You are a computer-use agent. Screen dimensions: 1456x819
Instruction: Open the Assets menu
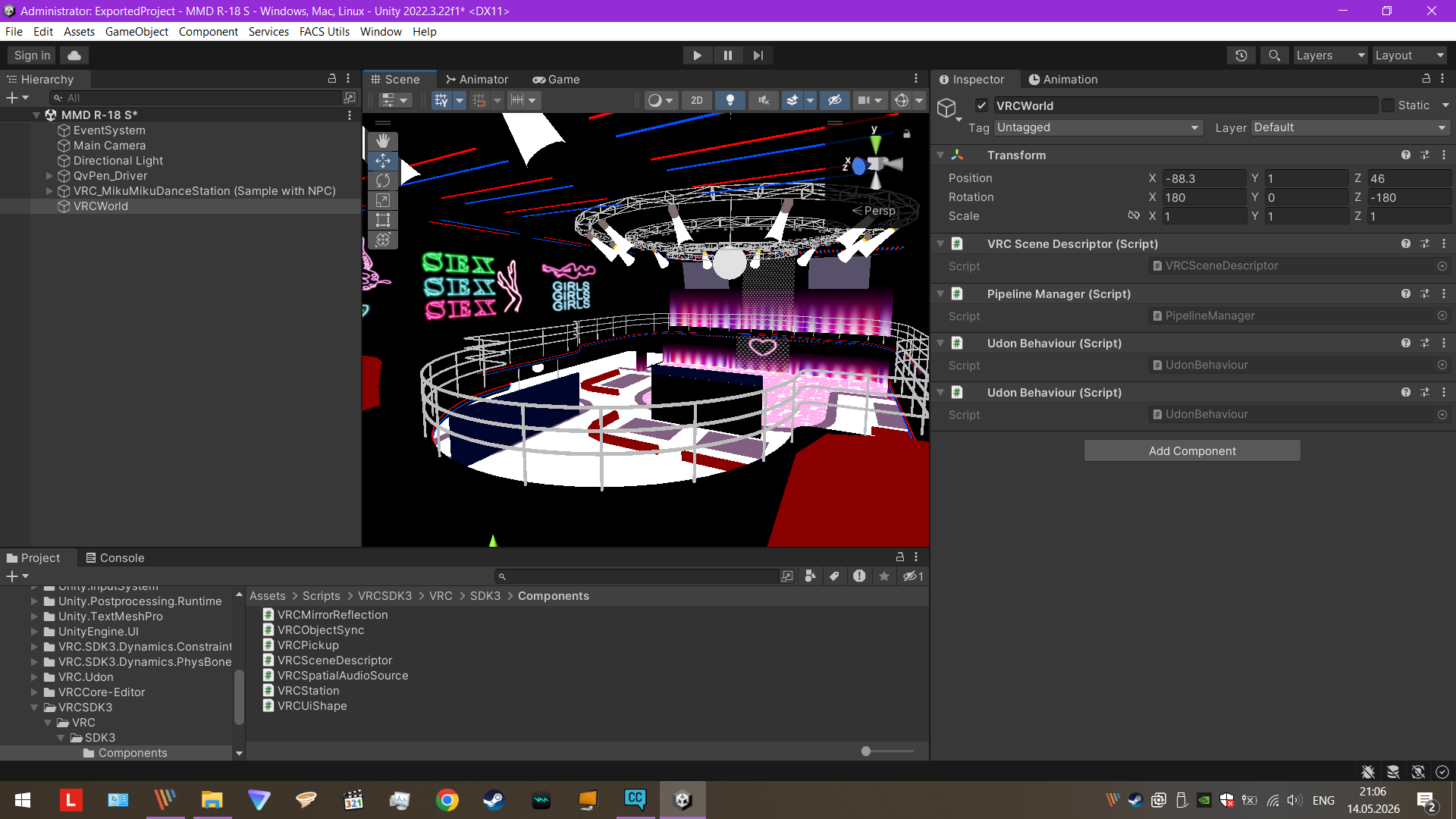pyautogui.click(x=79, y=32)
